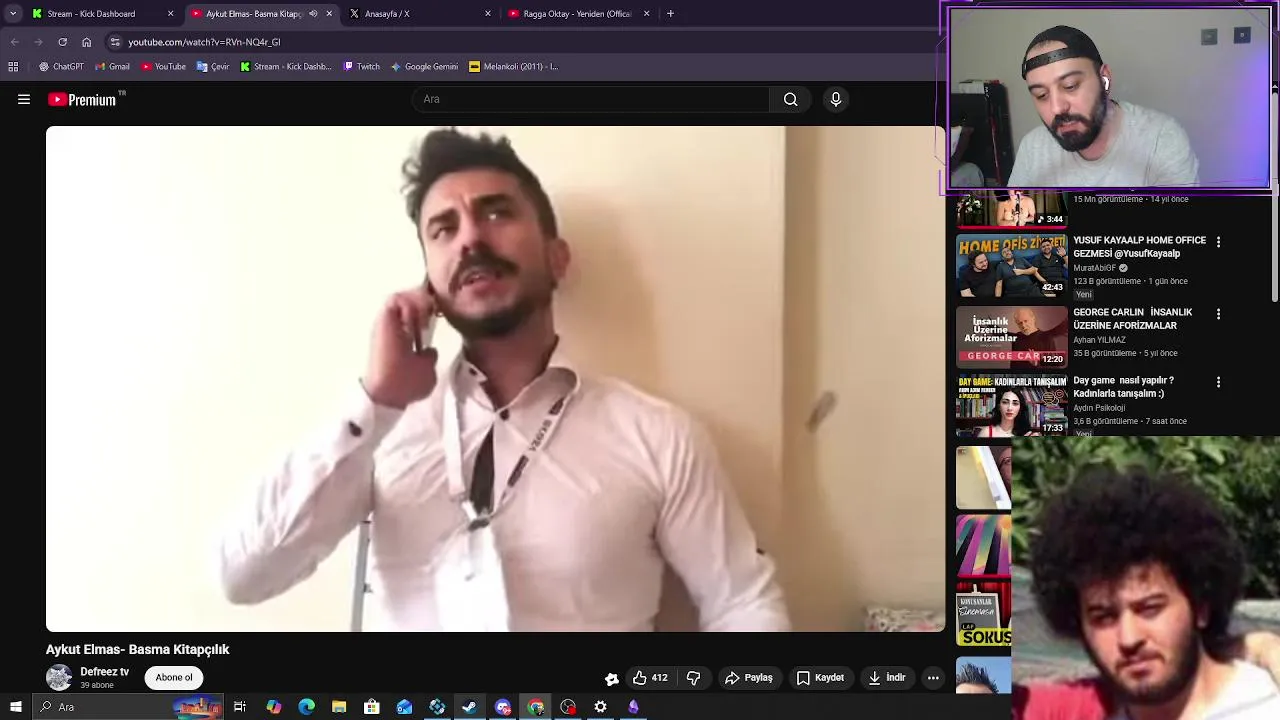Open options for GEORGE CARLIN video
This screenshot has width=1280, height=720.
pyautogui.click(x=1218, y=314)
